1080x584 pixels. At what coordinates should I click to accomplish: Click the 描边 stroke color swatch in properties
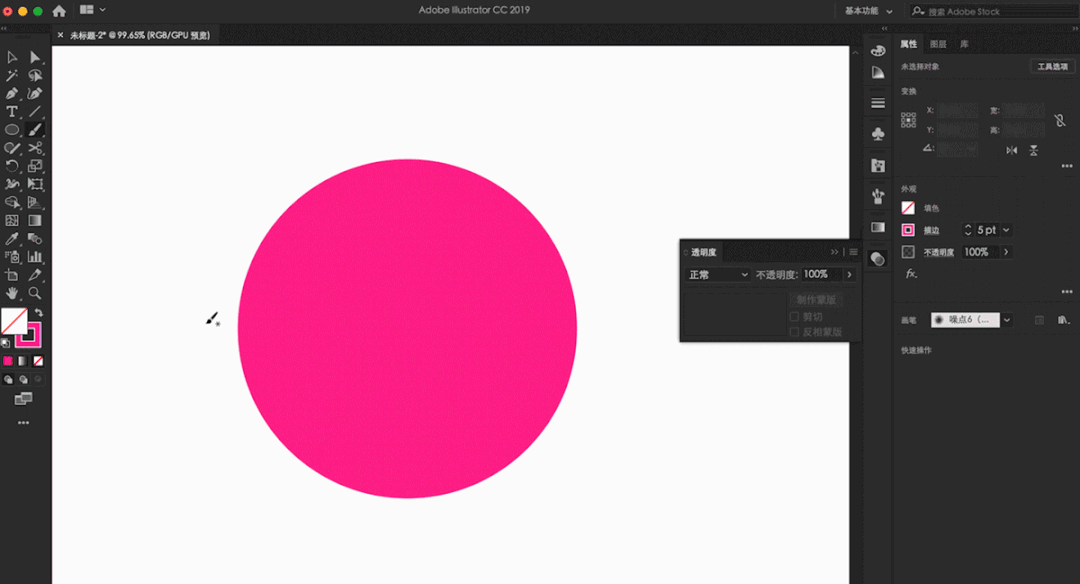point(908,230)
